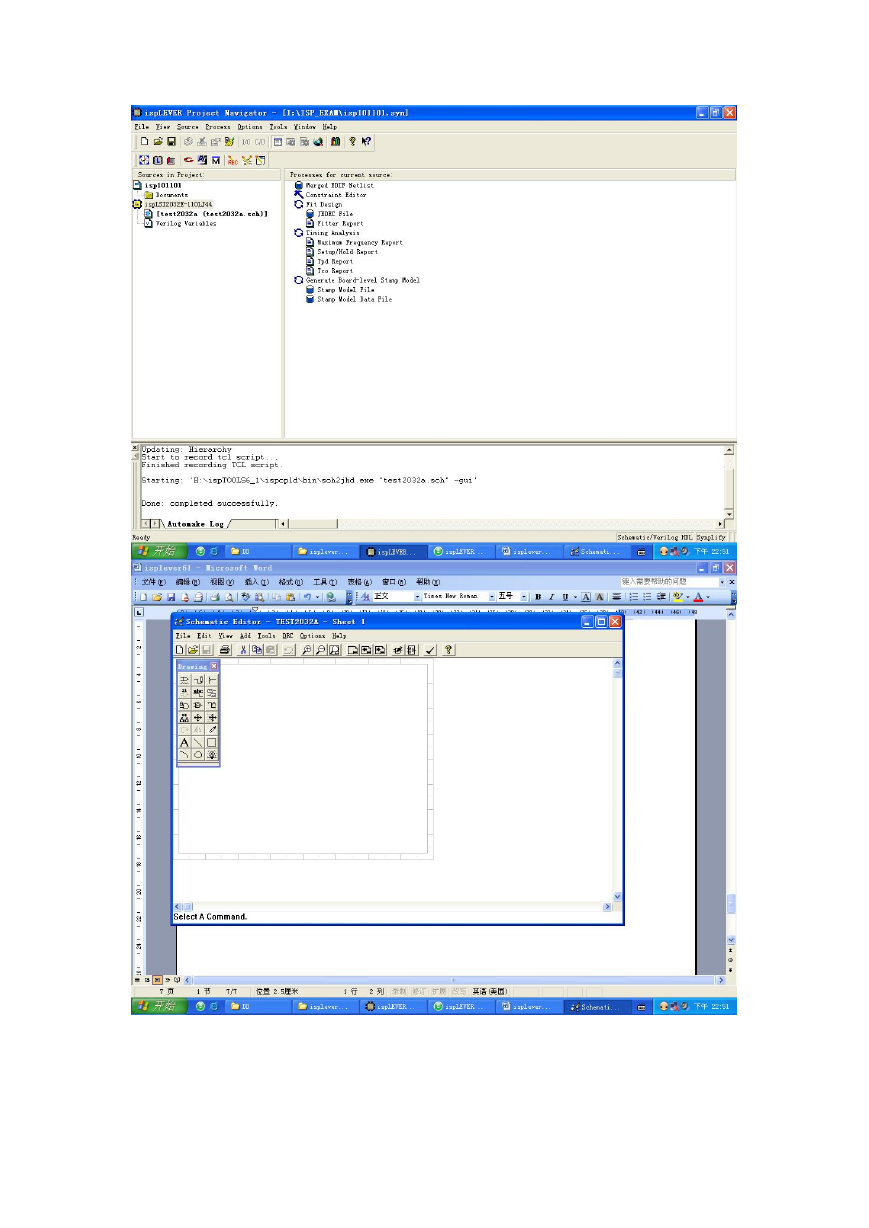The image size is (869, 1228).
Task: Click the checkmark icon in Schematic Editor toolbar
Action: [x=431, y=650]
